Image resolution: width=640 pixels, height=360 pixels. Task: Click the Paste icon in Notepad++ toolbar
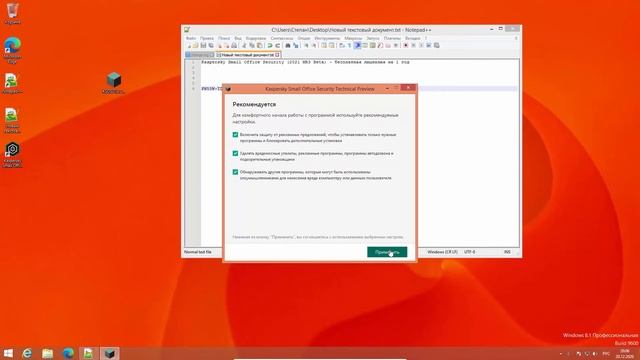[259, 45]
